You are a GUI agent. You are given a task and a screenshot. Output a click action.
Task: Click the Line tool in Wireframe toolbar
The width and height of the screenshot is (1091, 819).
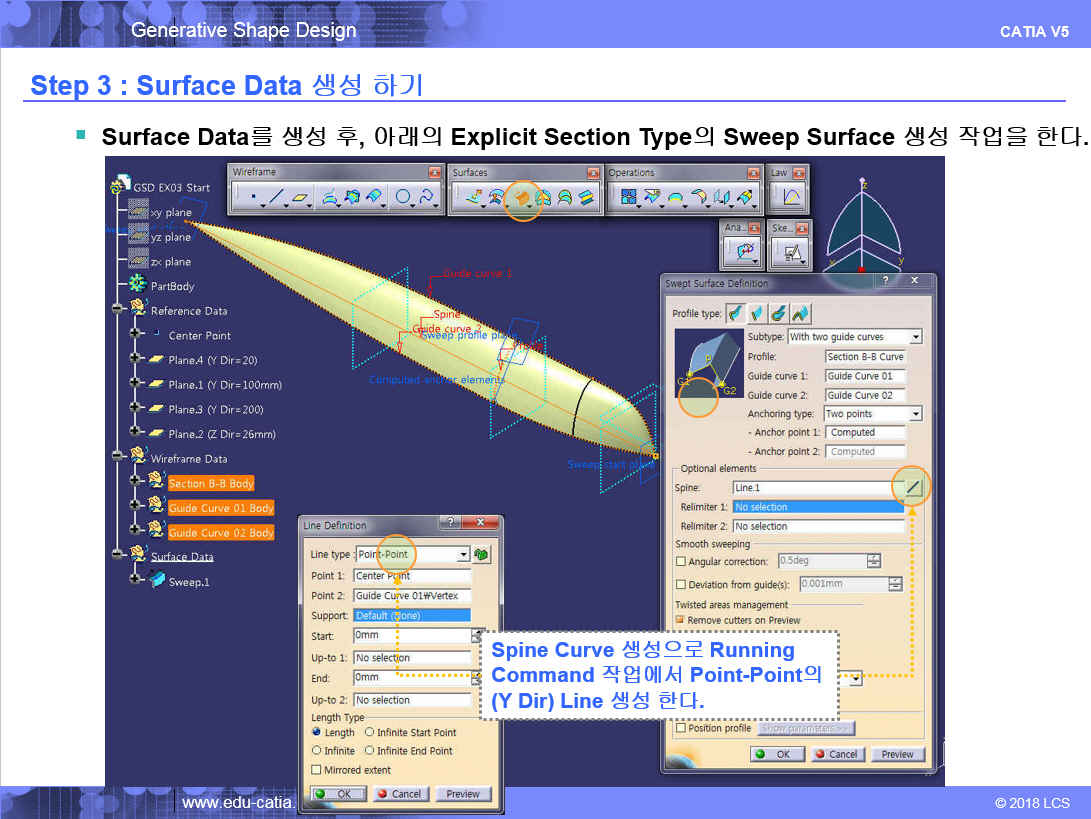pyautogui.click(x=277, y=198)
